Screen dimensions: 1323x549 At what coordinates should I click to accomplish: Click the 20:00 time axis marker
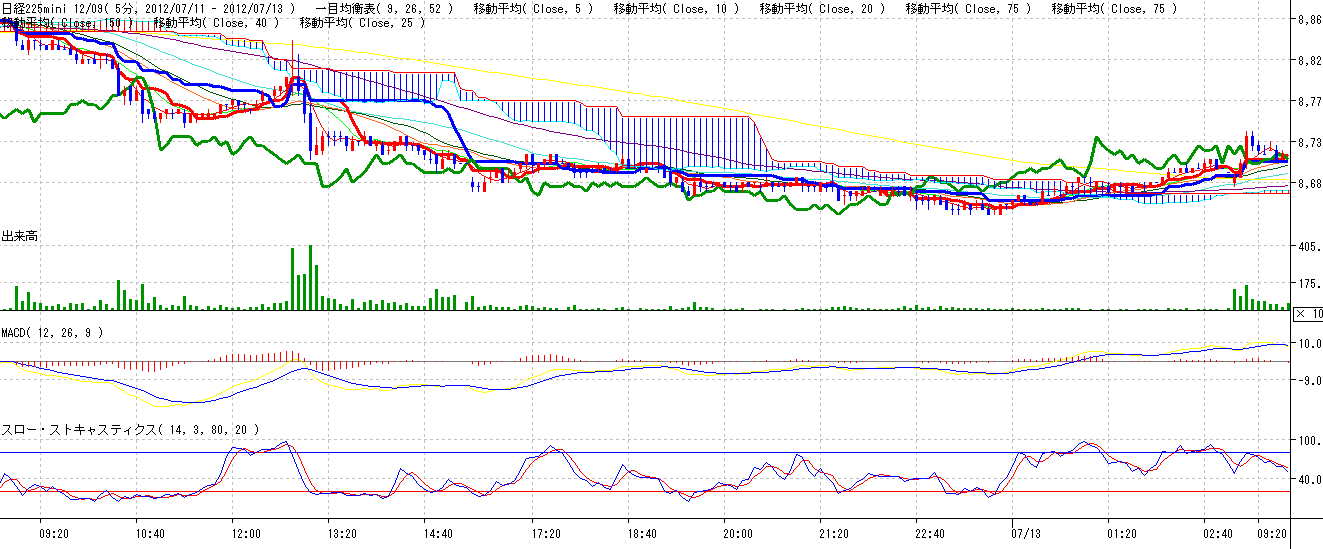pos(736,534)
